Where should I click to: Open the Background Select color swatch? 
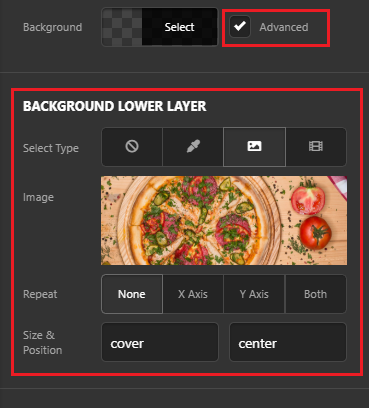click(x=160, y=27)
